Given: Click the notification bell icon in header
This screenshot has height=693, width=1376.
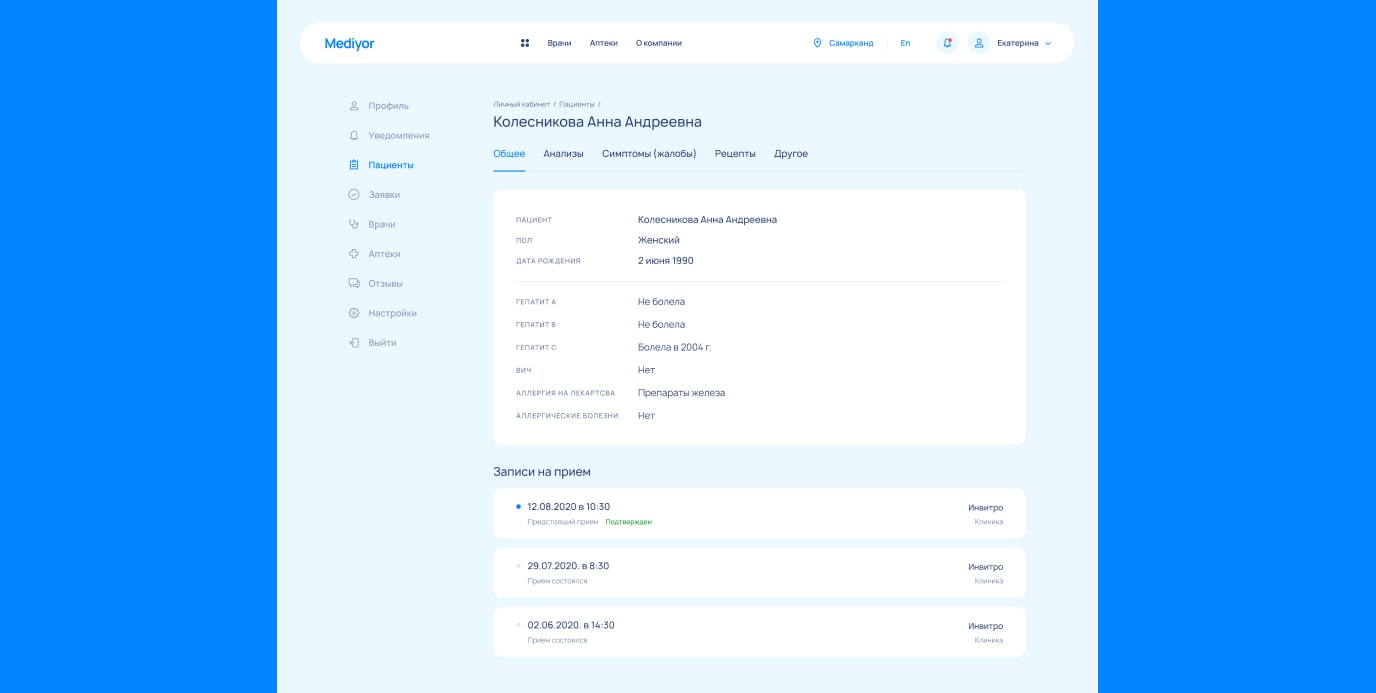Looking at the screenshot, I should click(946, 43).
